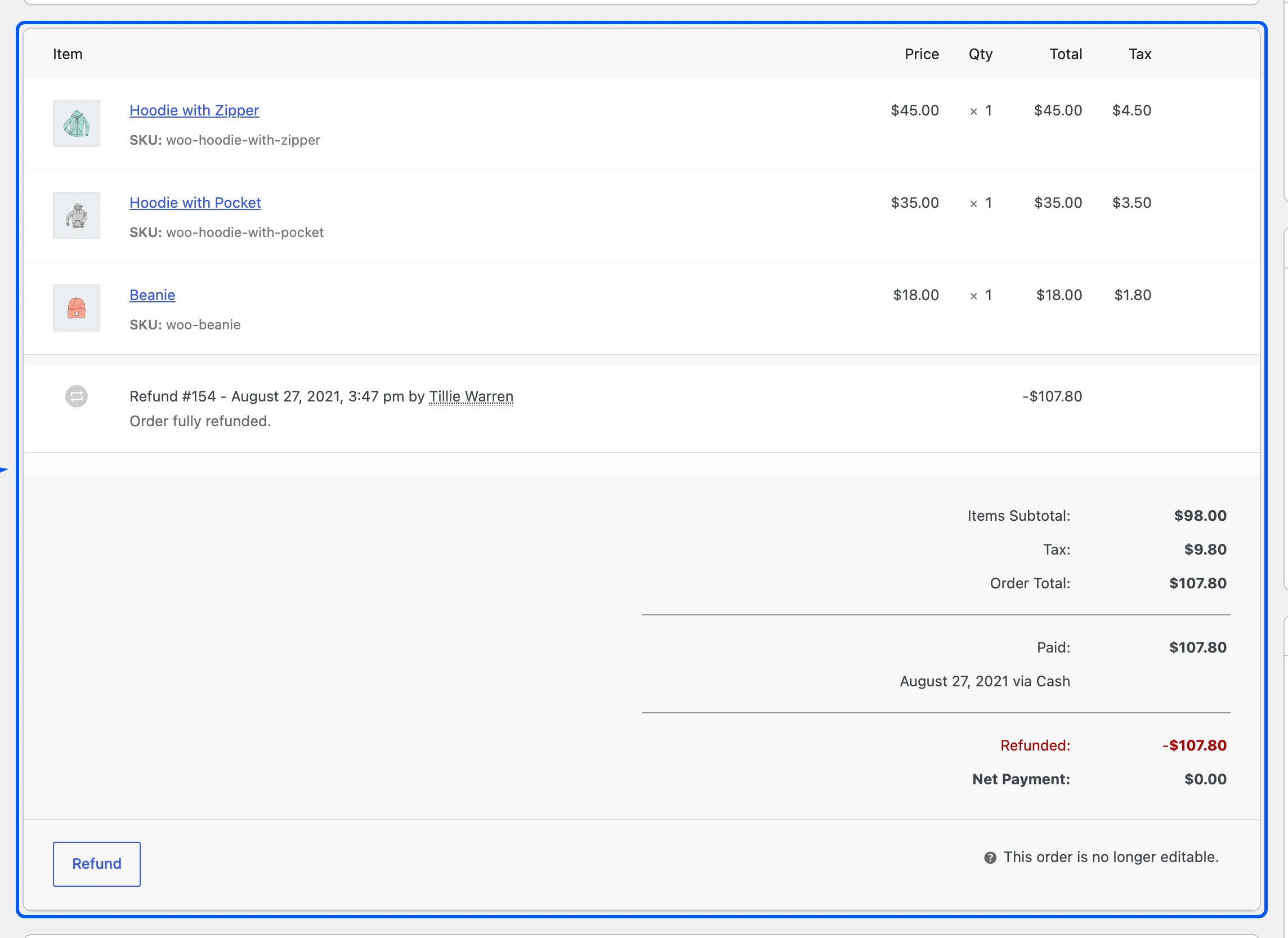Screen dimensions: 1288x938
Task: Click the Paid label
Action: (x=1053, y=647)
